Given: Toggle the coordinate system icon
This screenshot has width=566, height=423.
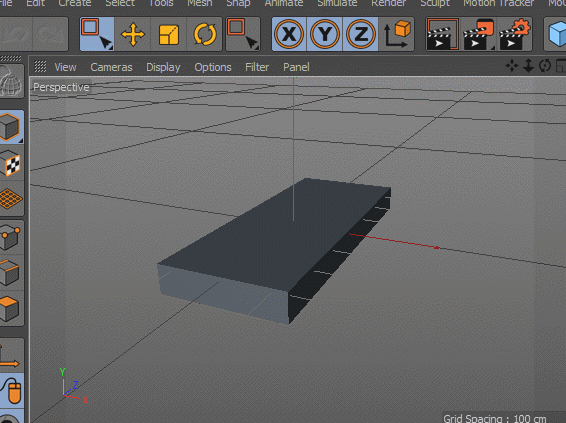Looking at the screenshot, I should point(397,34).
